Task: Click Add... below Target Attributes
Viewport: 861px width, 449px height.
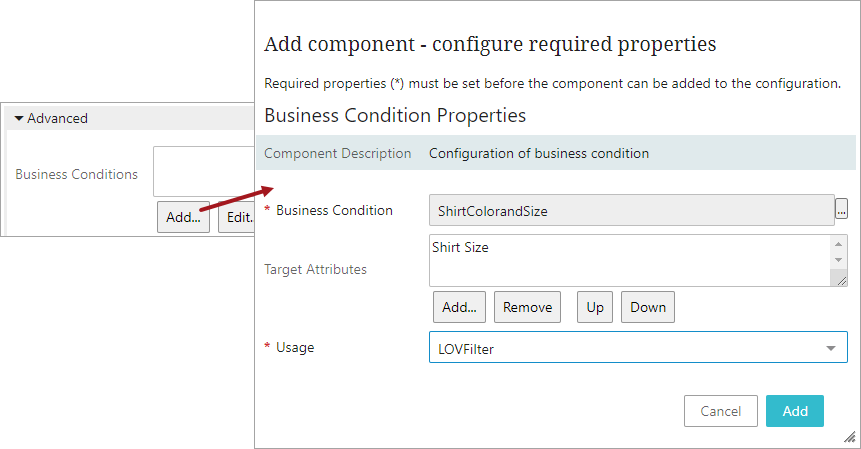Action: point(459,307)
